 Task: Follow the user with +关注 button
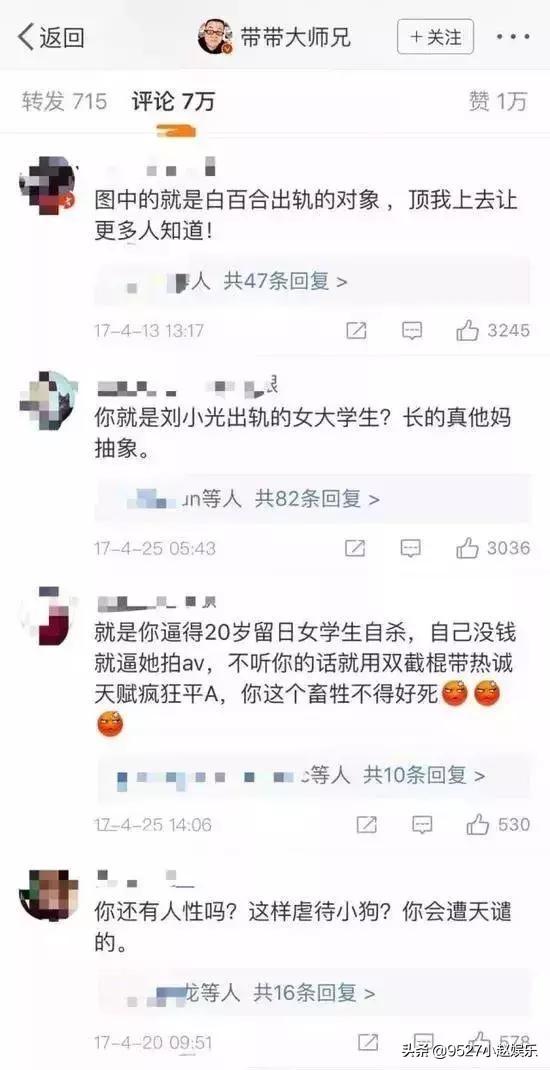click(435, 37)
